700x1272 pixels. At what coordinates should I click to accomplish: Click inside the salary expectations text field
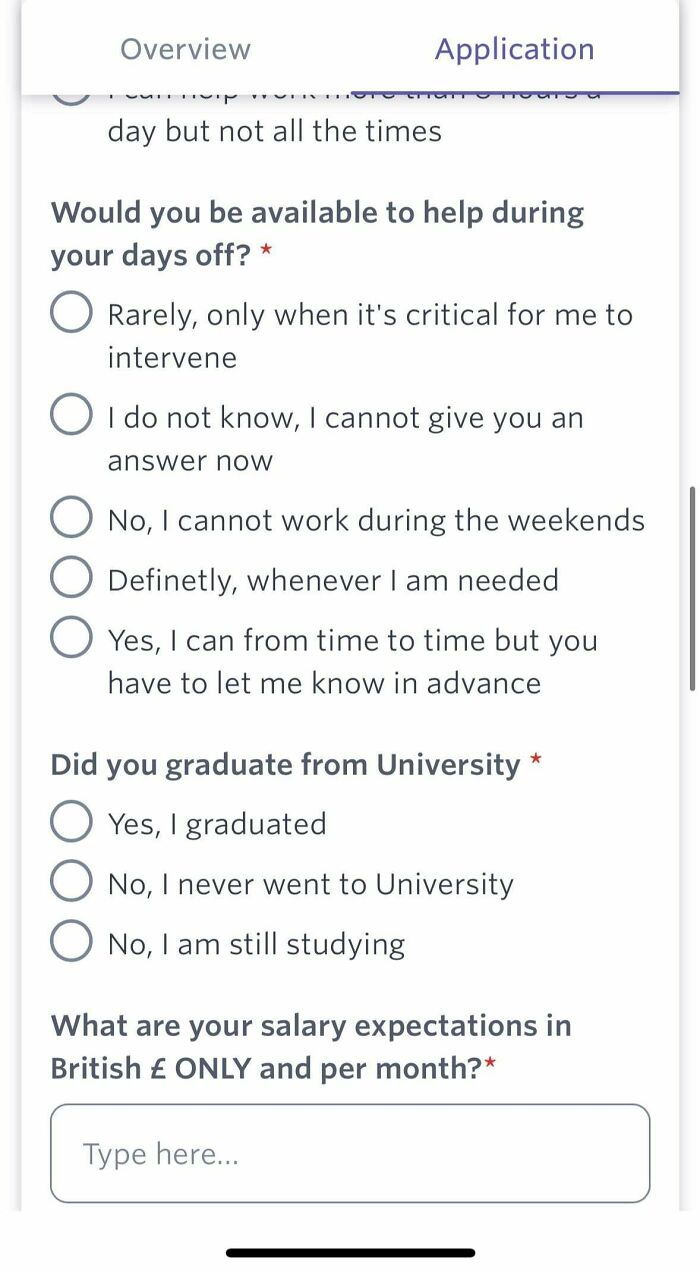350,1153
